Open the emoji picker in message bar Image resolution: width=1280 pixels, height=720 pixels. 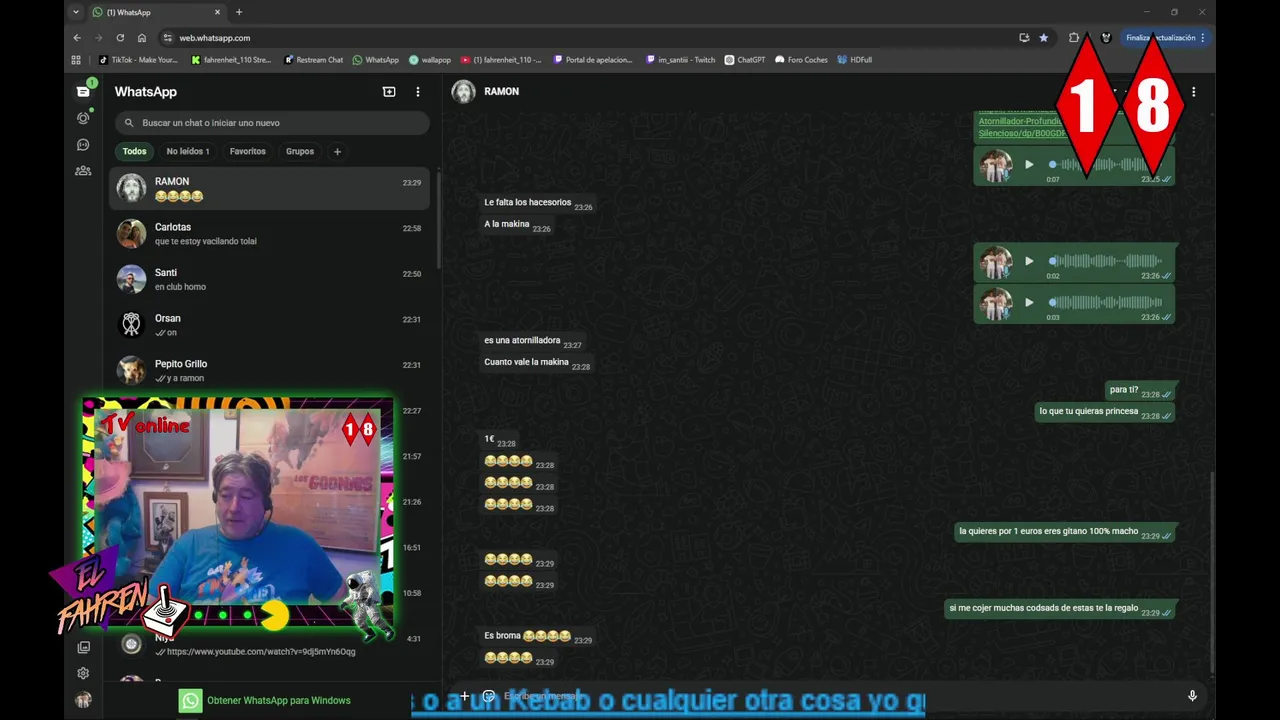tap(489, 696)
